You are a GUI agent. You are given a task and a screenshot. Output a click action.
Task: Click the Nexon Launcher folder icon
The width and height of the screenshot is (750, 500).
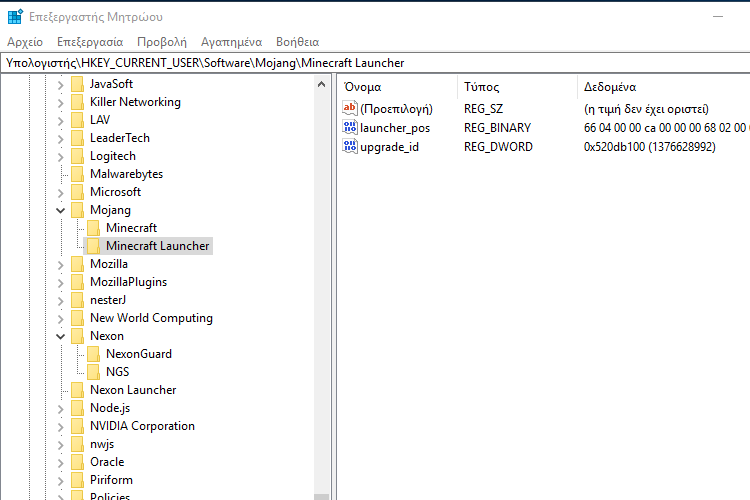pyautogui.click(x=77, y=390)
